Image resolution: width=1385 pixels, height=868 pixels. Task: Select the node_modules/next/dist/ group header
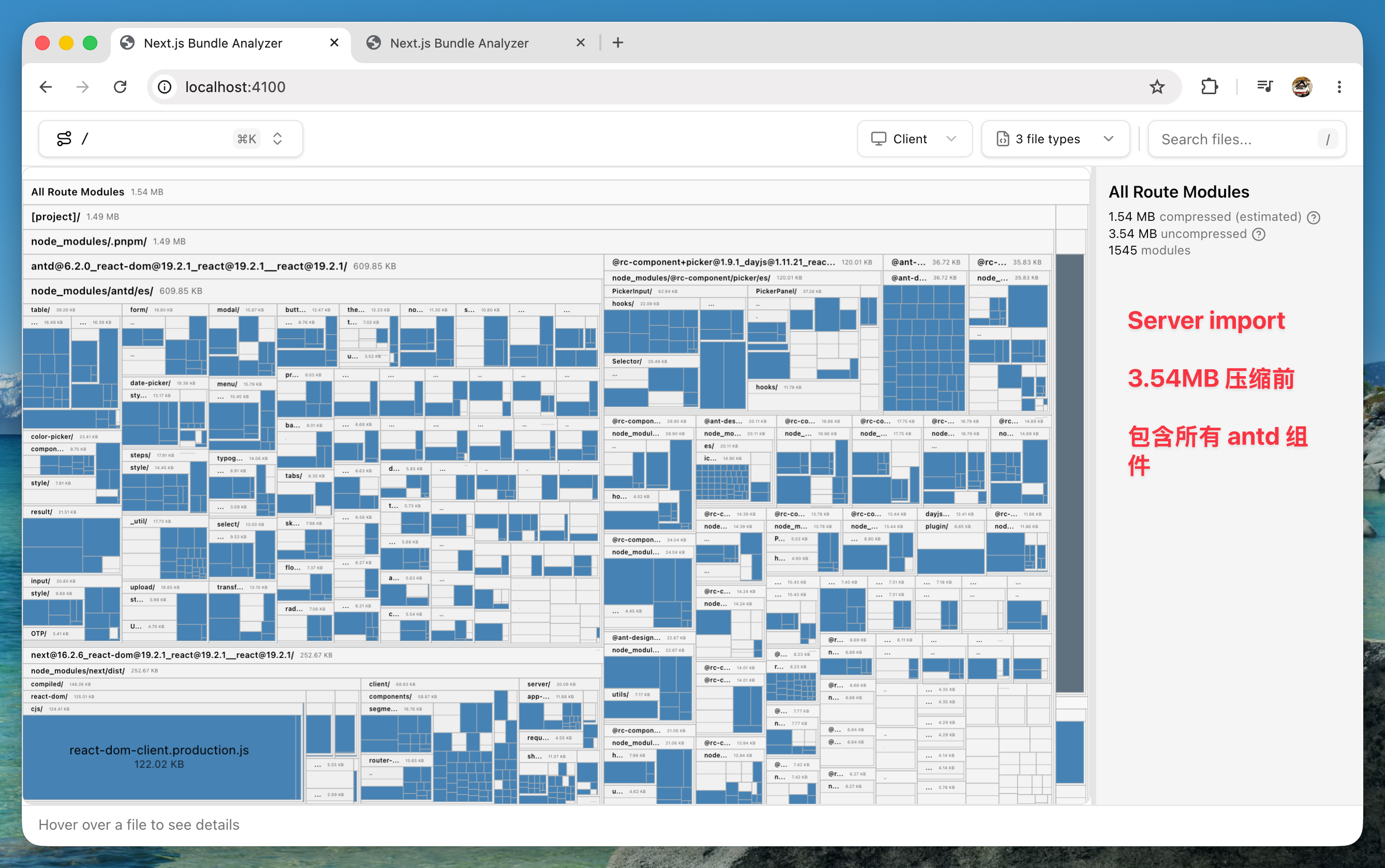click(313, 670)
